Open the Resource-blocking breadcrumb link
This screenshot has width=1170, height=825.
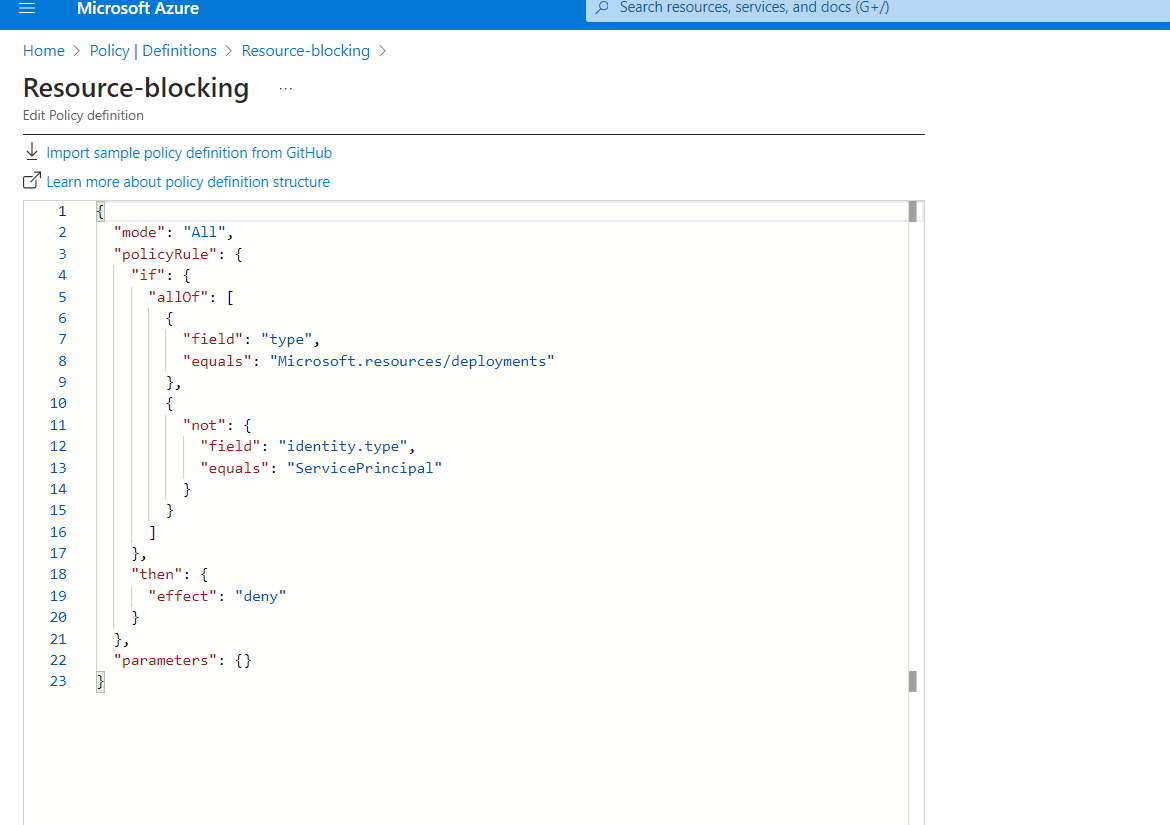(306, 51)
